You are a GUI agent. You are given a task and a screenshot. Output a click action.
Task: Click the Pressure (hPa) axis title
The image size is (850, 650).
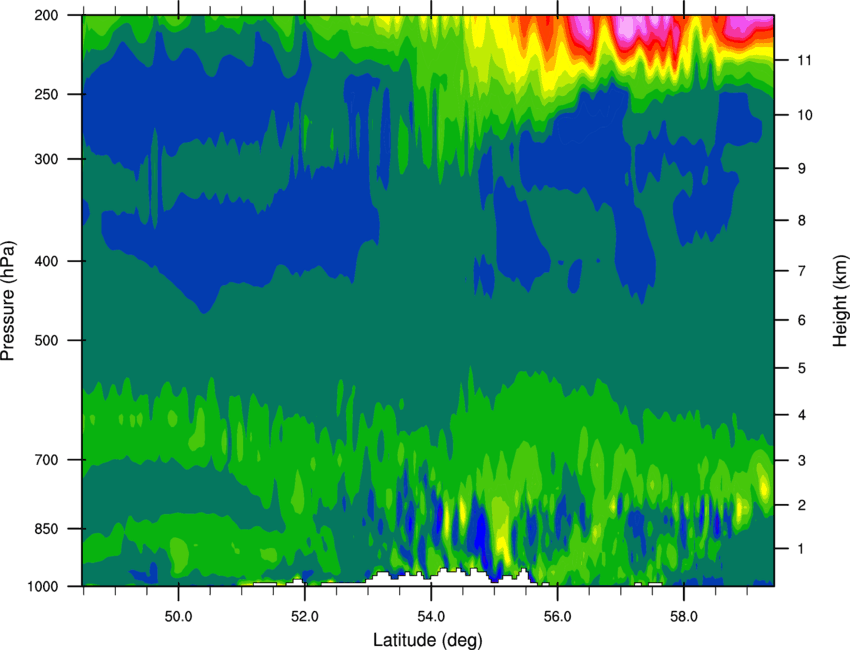[8, 301]
